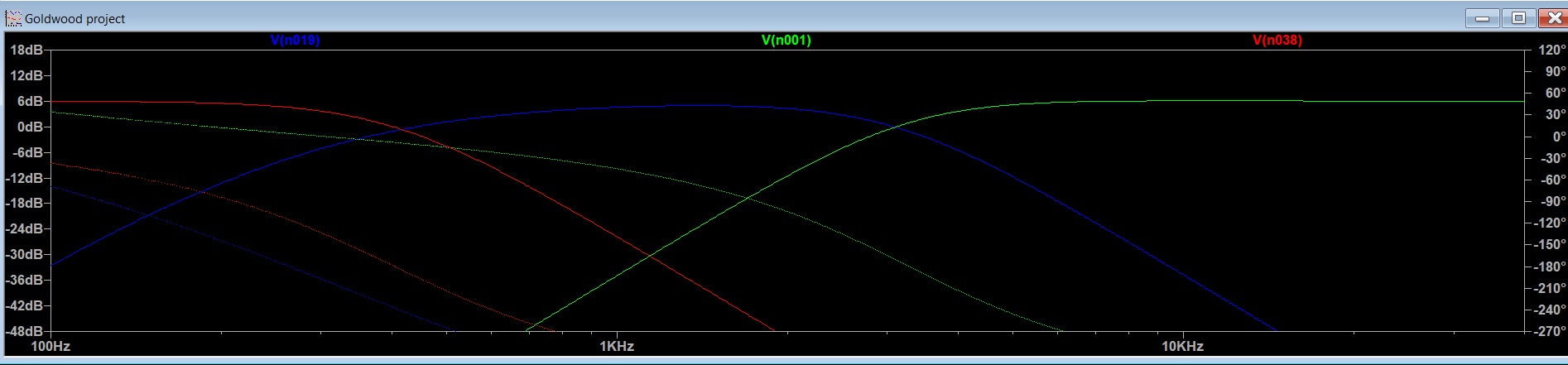Click the -210° phase axis label
Viewport: 1568px width, 365px height.
click(x=1550, y=288)
